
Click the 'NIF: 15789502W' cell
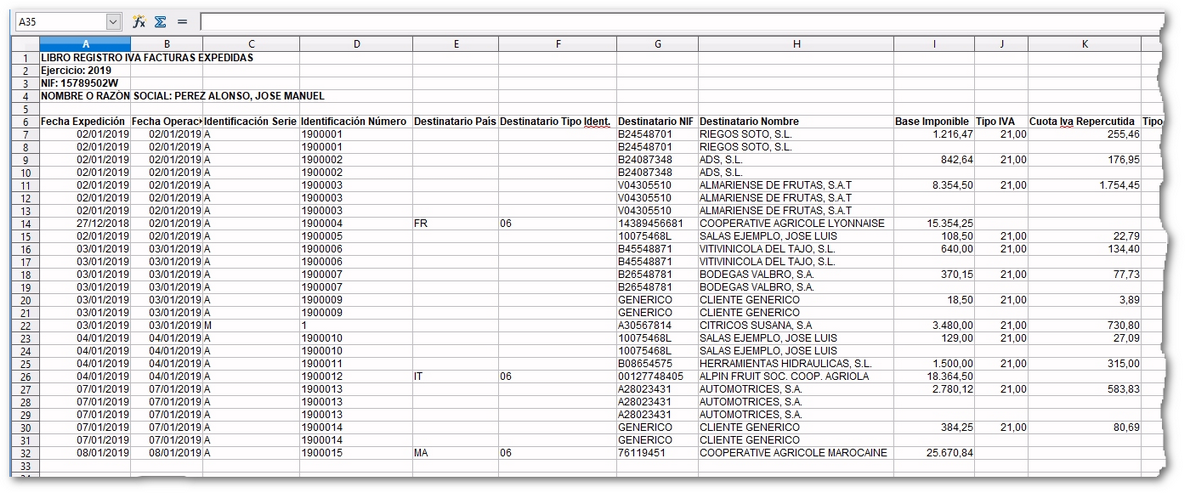coord(85,83)
